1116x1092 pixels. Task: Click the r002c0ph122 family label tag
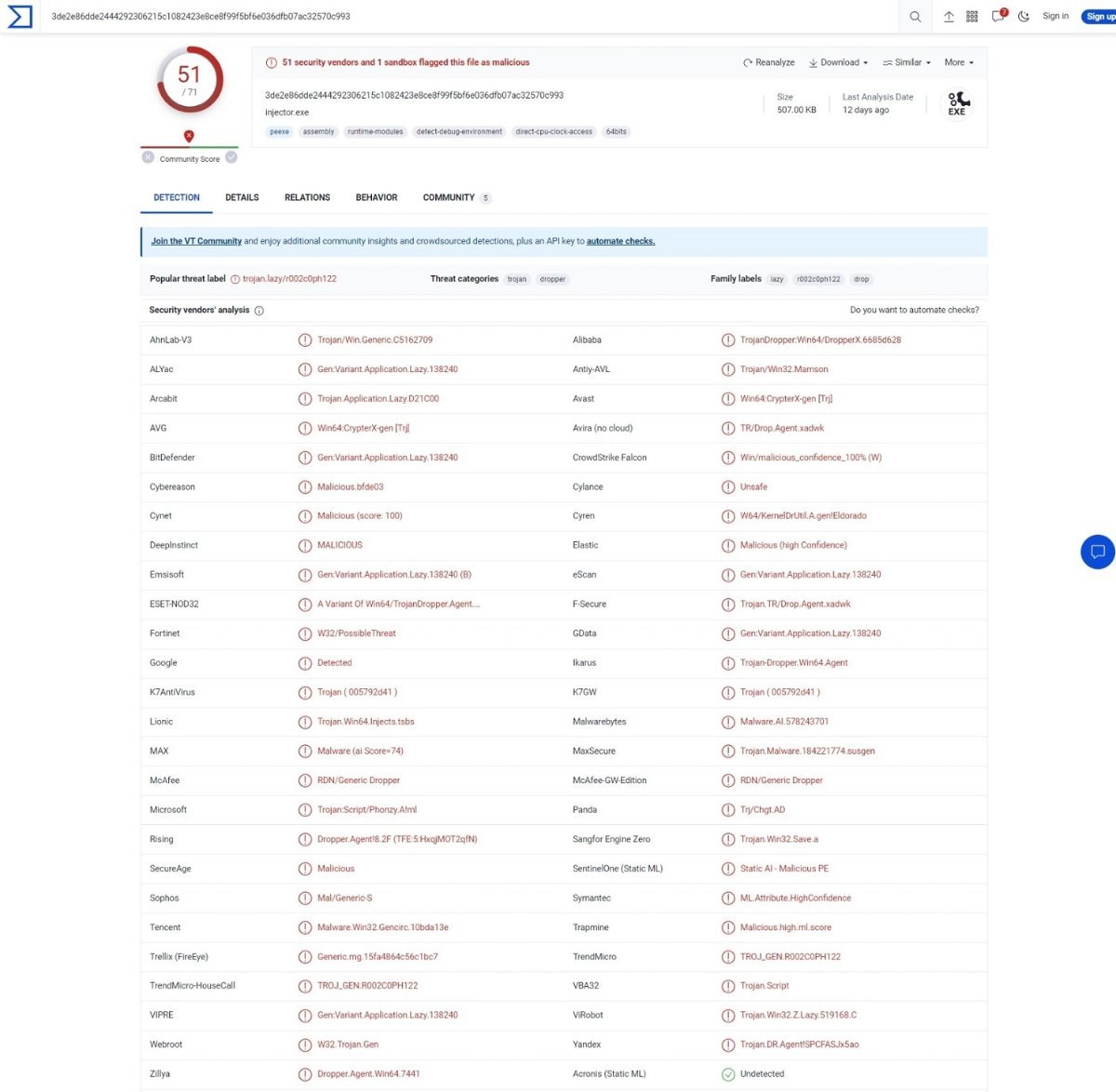pyautogui.click(x=818, y=279)
